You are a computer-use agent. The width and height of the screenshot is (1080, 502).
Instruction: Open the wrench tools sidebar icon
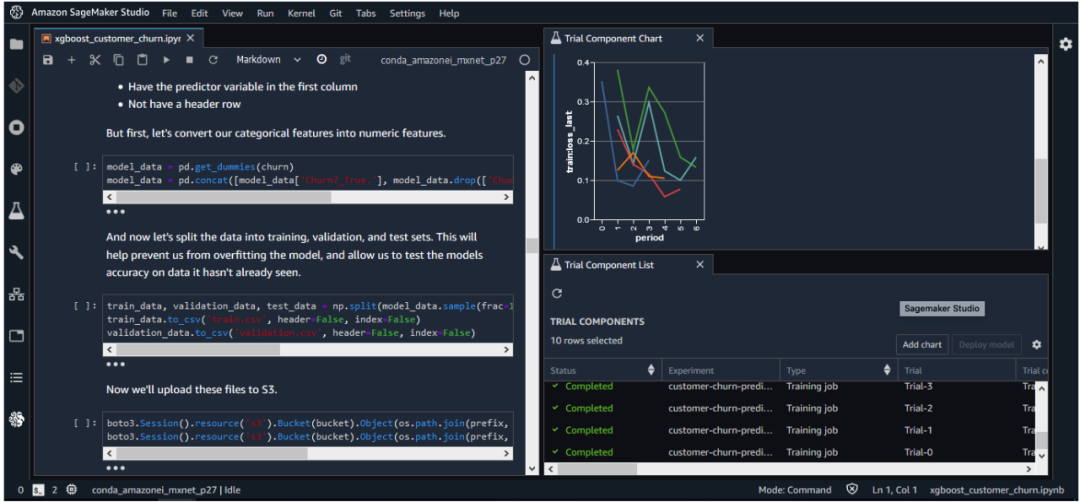pos(16,253)
